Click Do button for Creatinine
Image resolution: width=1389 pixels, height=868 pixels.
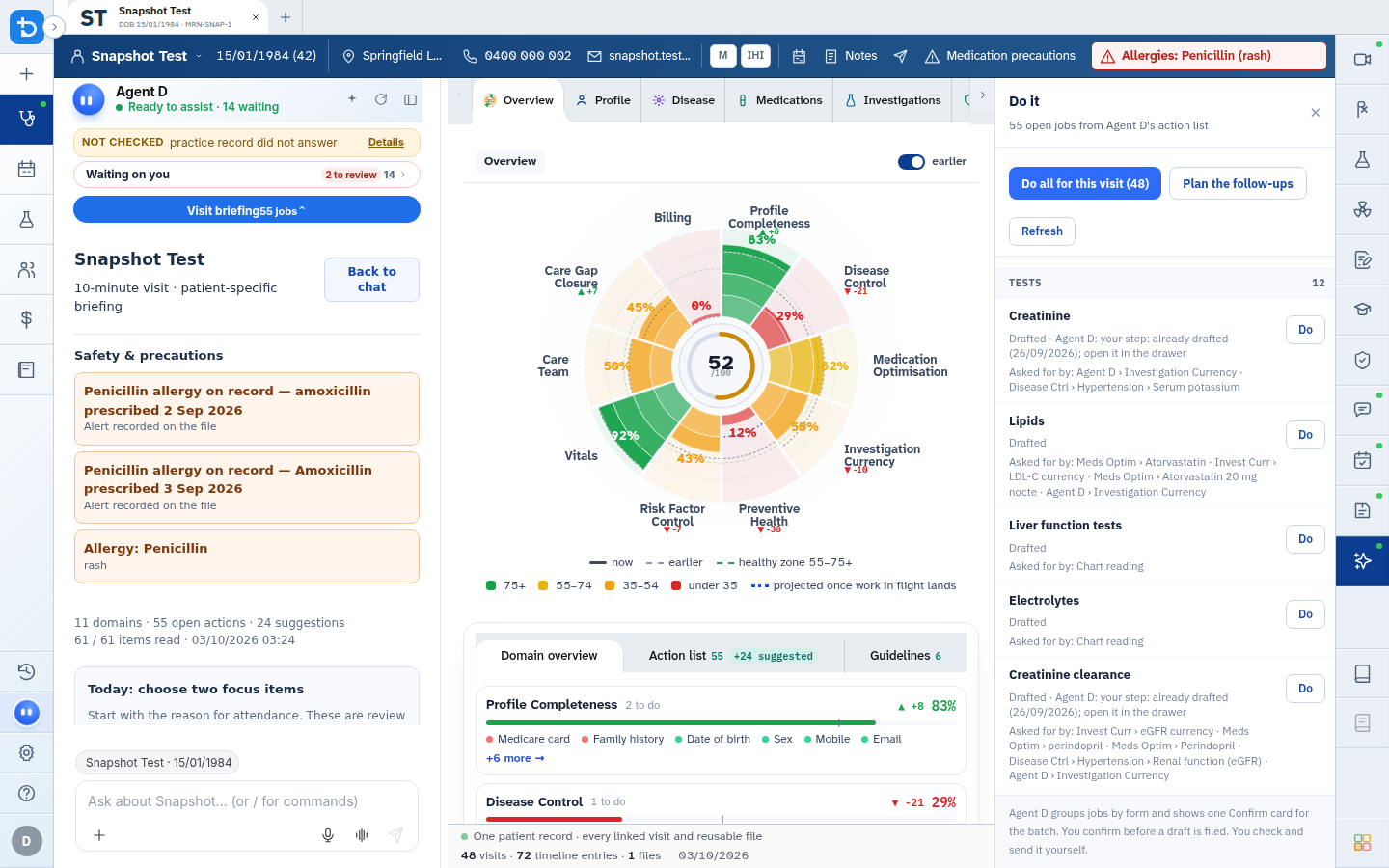click(1305, 330)
